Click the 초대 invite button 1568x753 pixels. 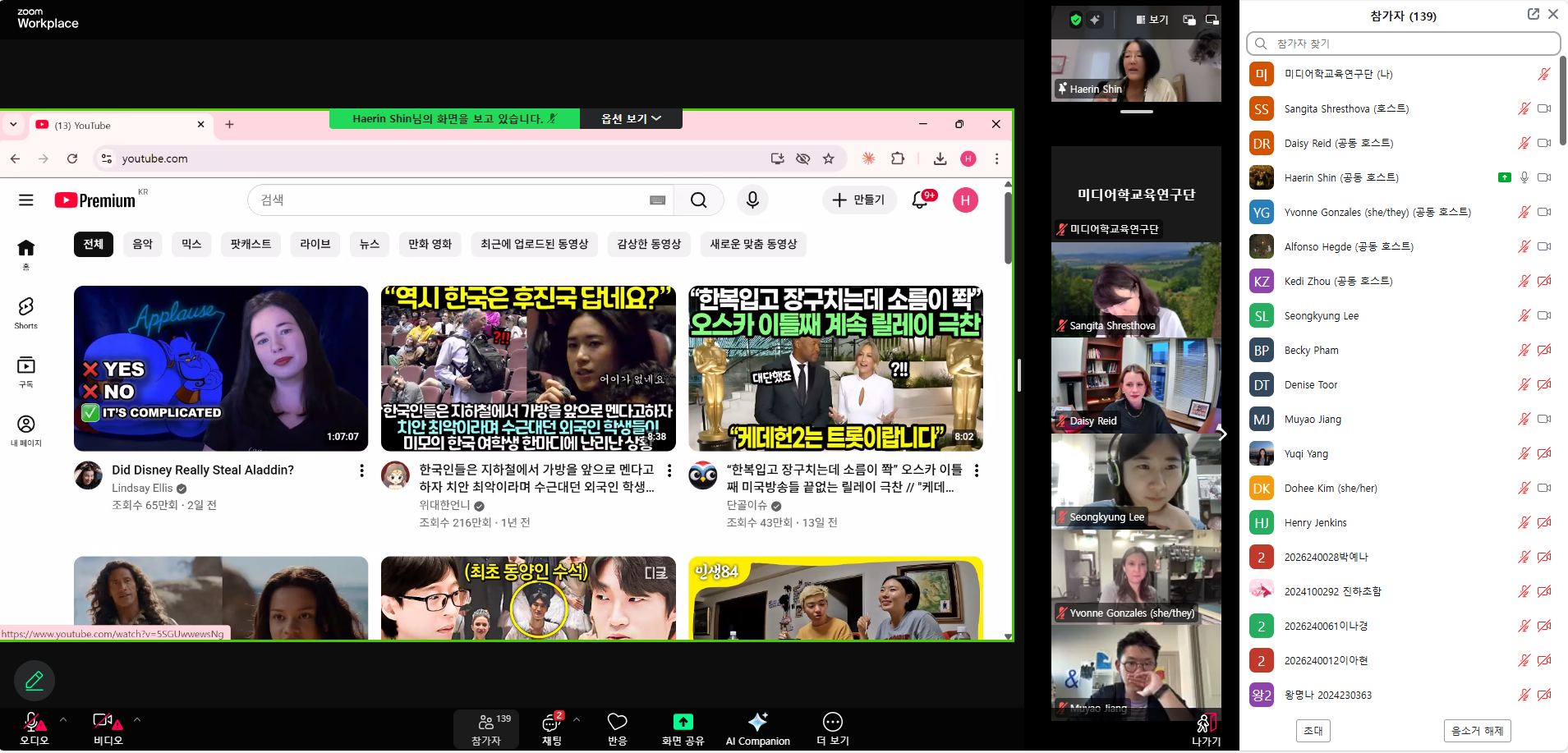[x=1313, y=730]
